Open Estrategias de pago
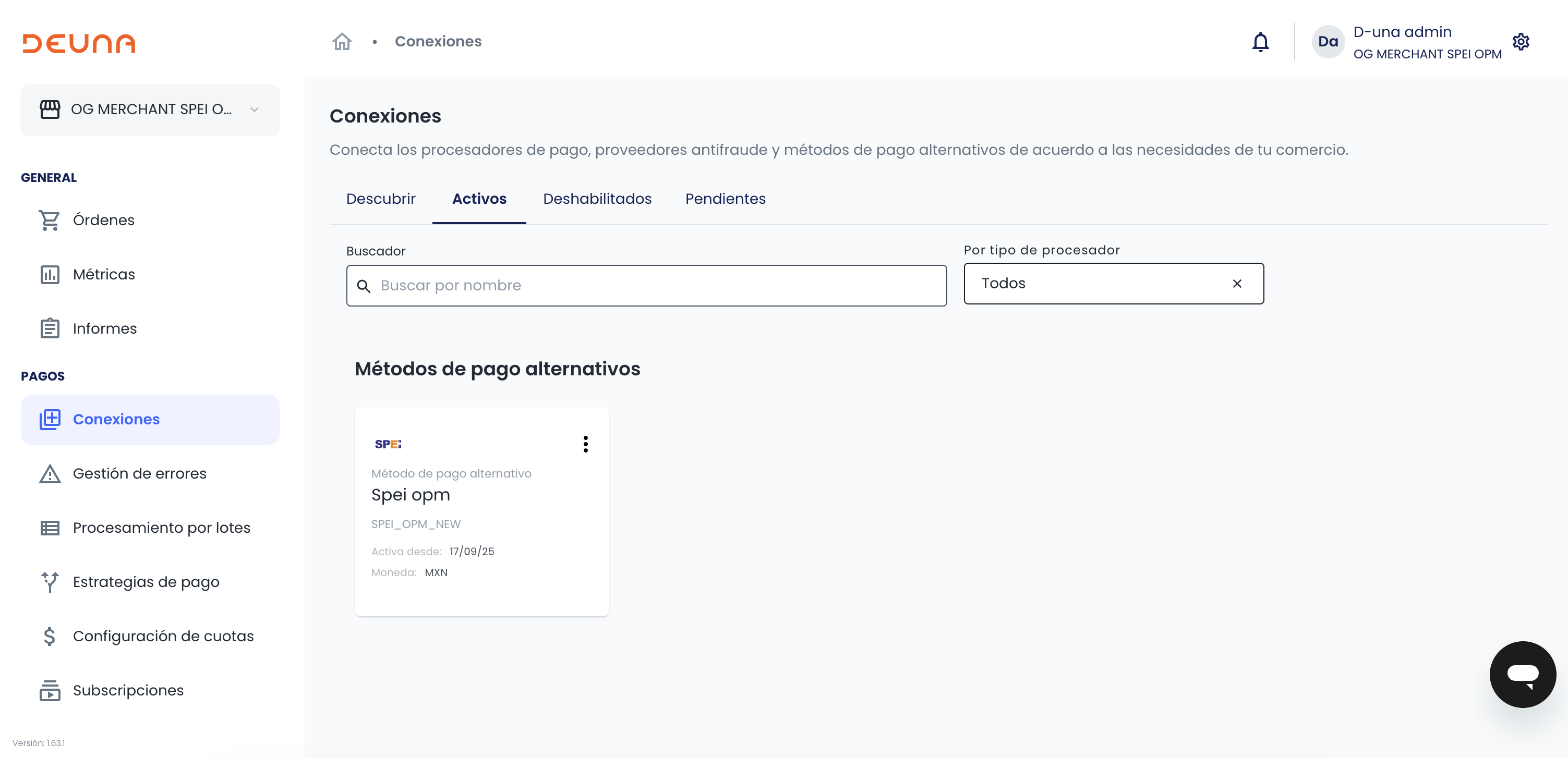Screen dimensions: 1568x758 coord(146,582)
